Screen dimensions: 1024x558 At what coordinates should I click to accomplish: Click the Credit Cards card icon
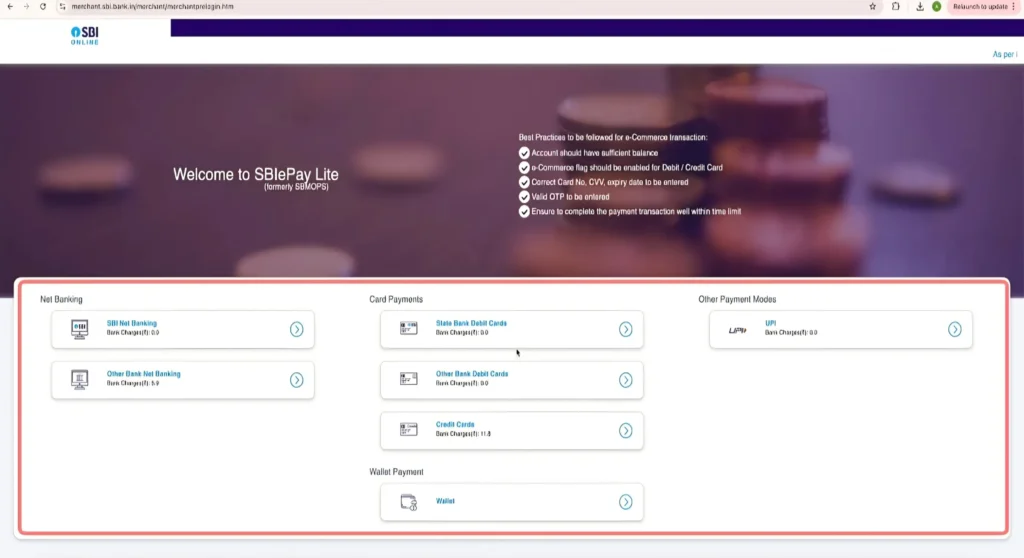click(x=408, y=429)
